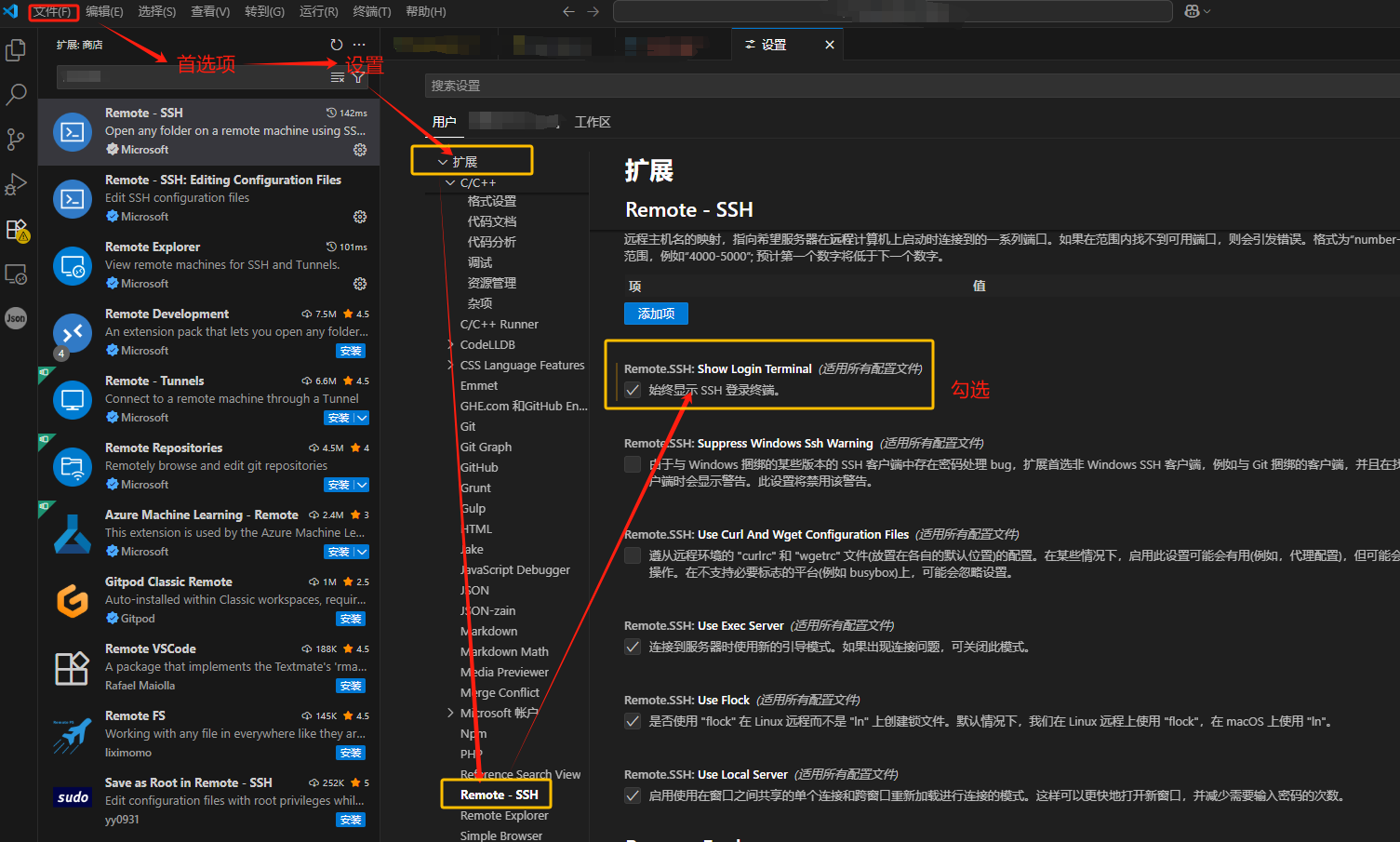Select Remote Explorer in settings tree
This screenshot has height=842, width=1400.
504,815
